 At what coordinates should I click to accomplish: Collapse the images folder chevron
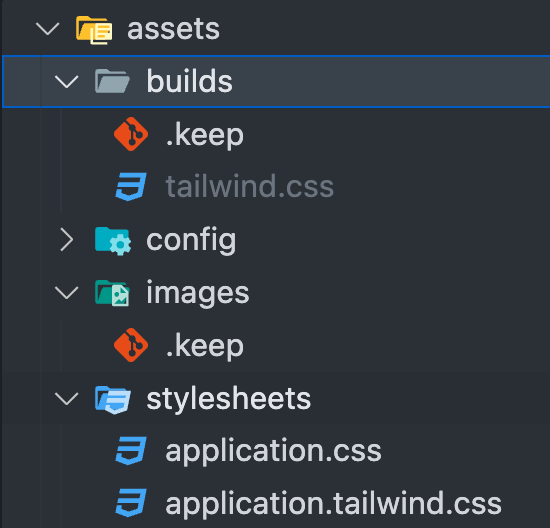[67, 293]
